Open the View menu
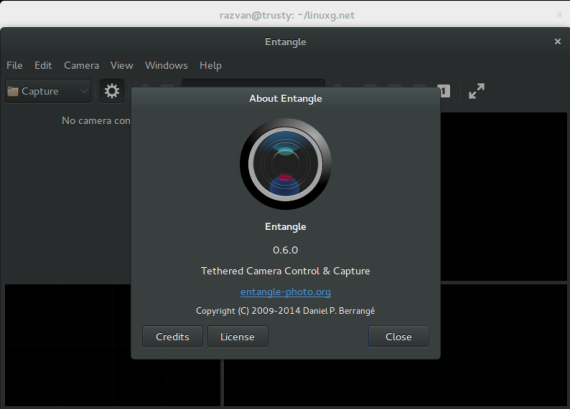This screenshot has height=409, width=570. [122, 65]
